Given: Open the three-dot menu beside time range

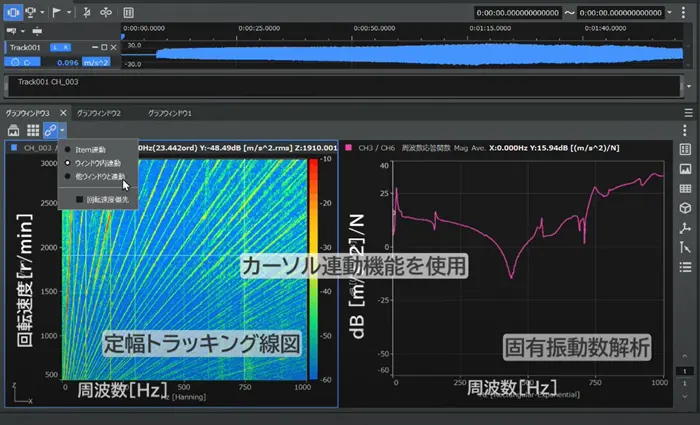Looking at the screenshot, I should click(x=683, y=13).
